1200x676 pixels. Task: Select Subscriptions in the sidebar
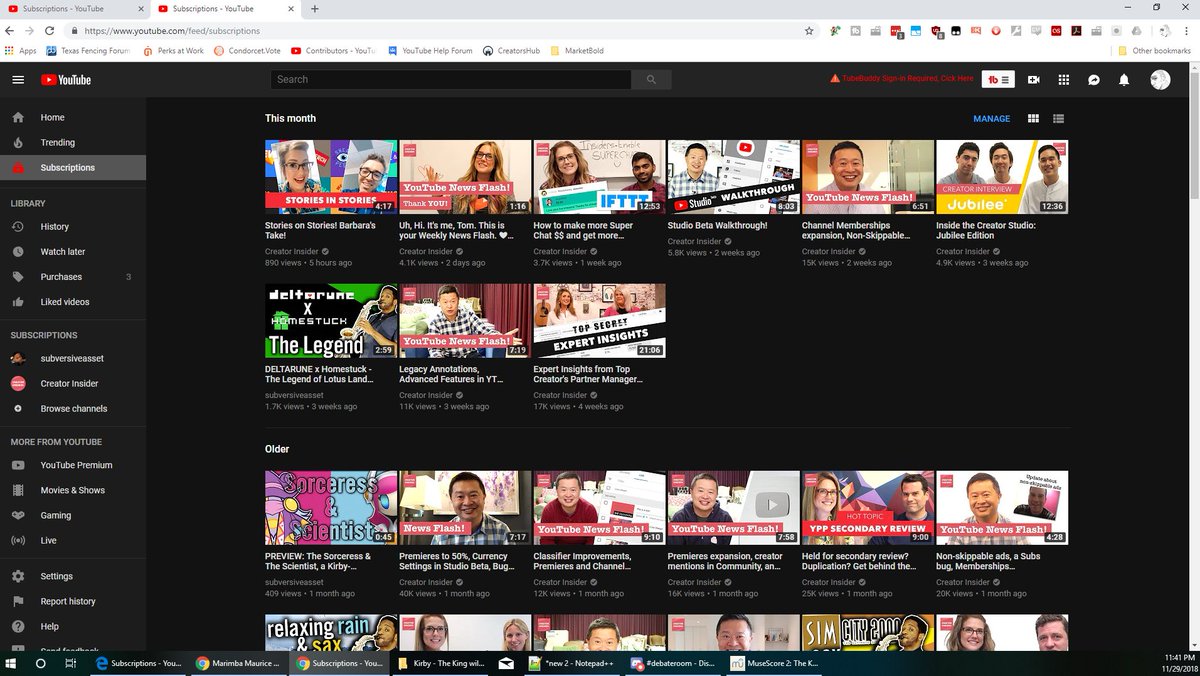pos(73,167)
